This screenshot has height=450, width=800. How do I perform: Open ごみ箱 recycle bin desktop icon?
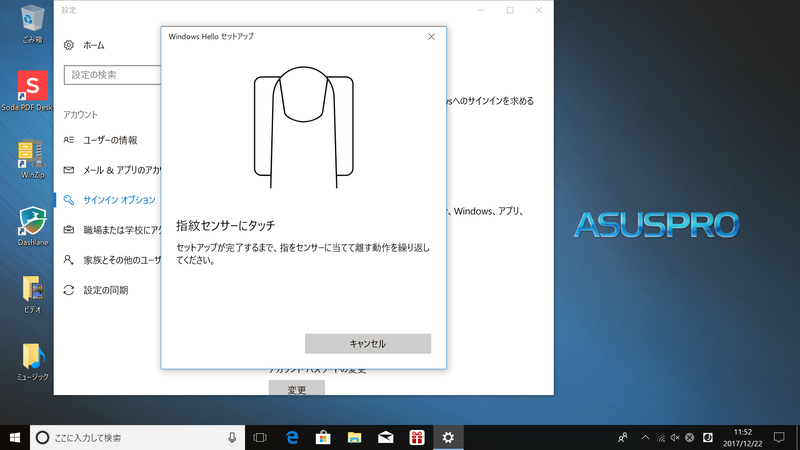point(33,23)
